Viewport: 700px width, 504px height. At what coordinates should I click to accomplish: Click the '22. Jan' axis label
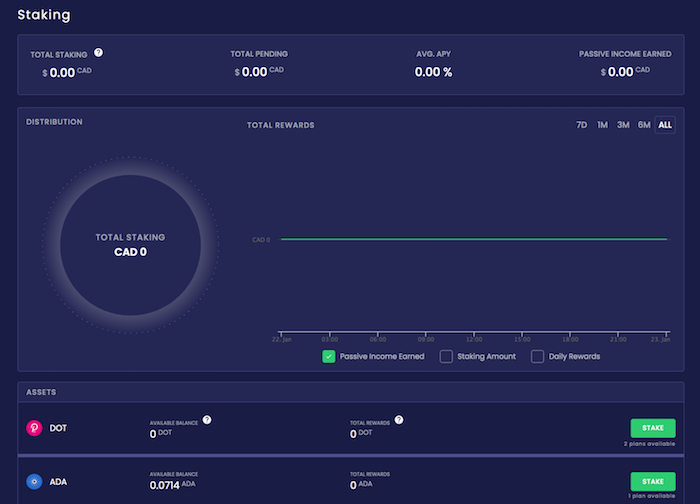click(282, 340)
